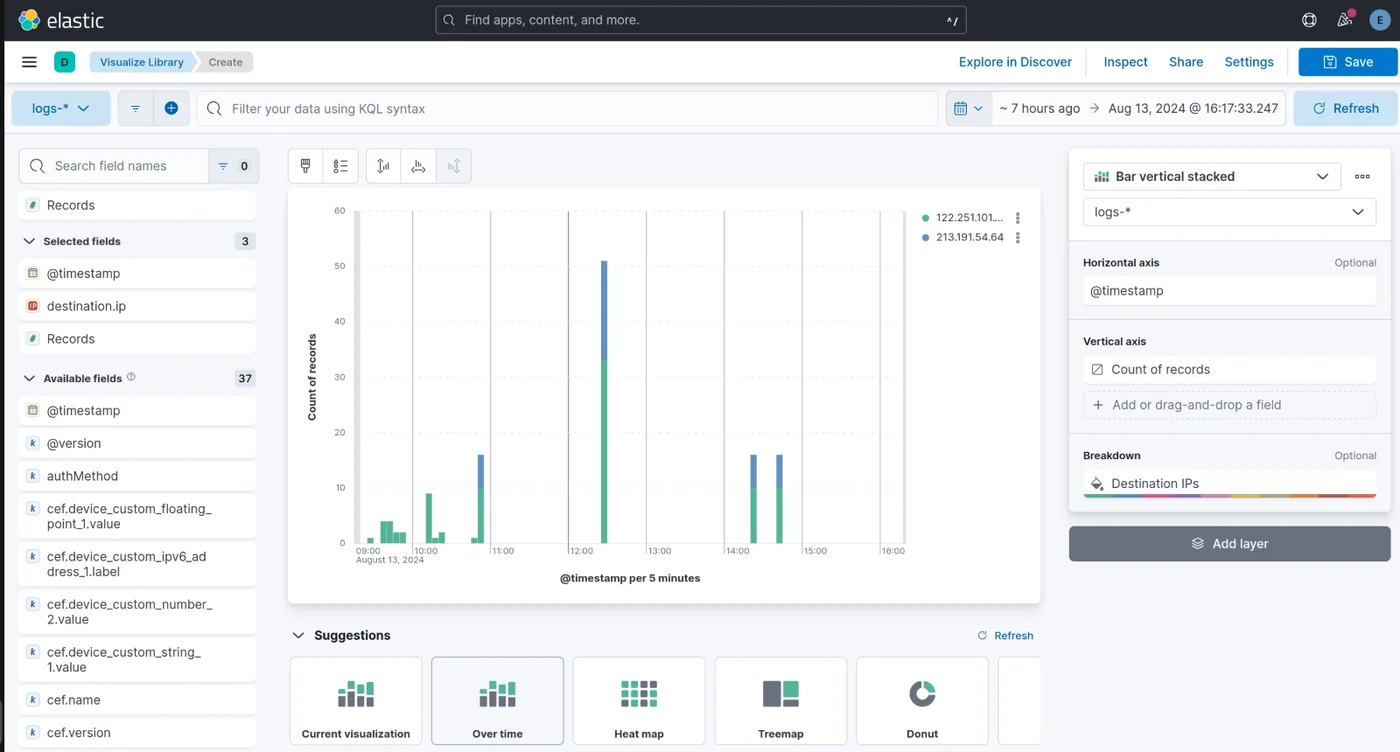Open the visual appearance paintbrush settings

pos(305,165)
